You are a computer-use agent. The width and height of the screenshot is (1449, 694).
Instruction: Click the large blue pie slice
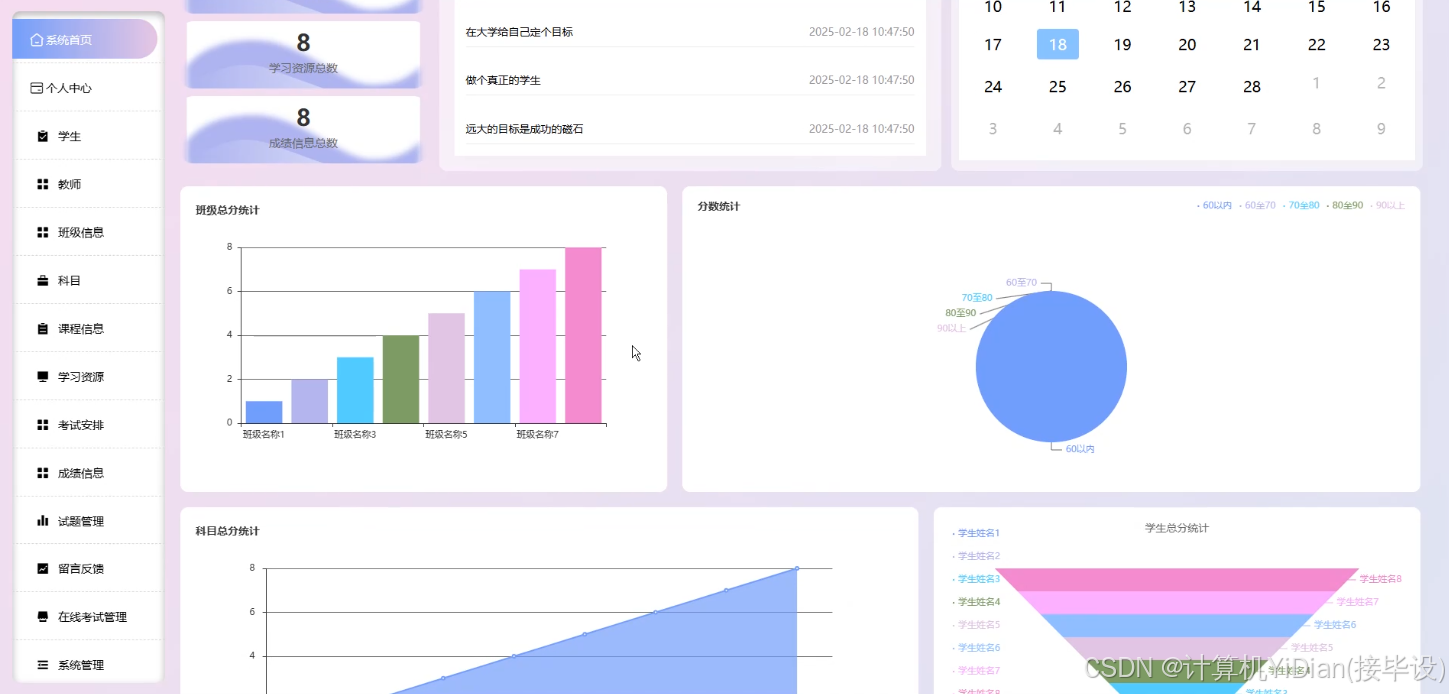coord(1051,367)
